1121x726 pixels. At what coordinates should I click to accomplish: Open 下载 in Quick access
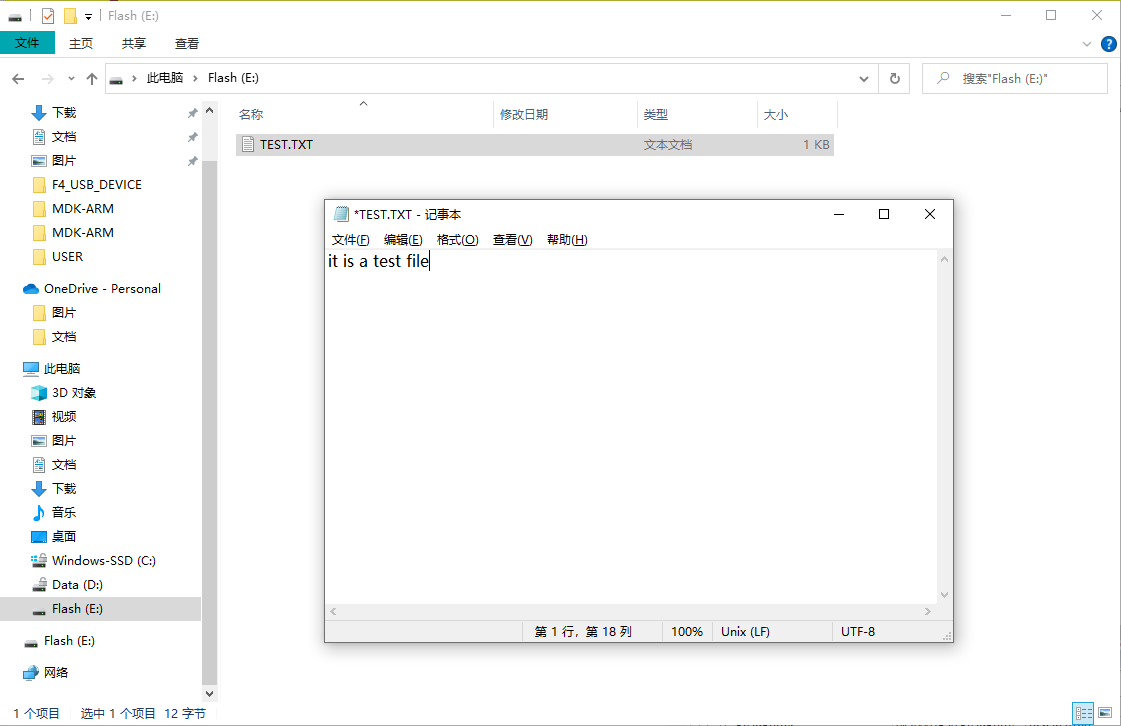point(64,113)
